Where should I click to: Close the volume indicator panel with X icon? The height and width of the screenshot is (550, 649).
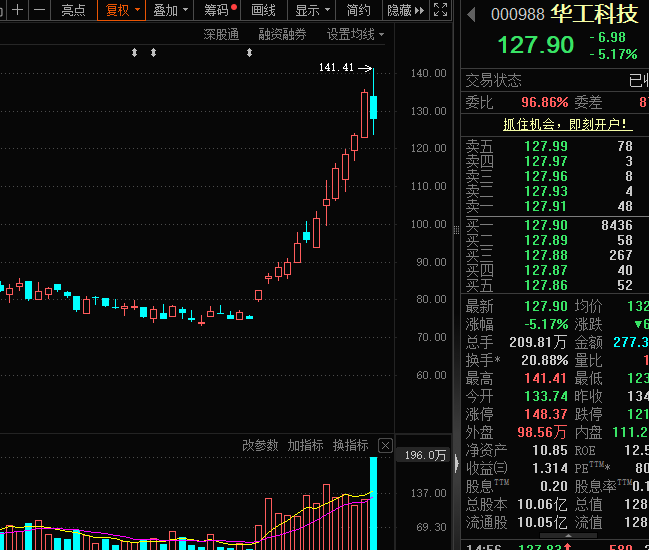385,445
